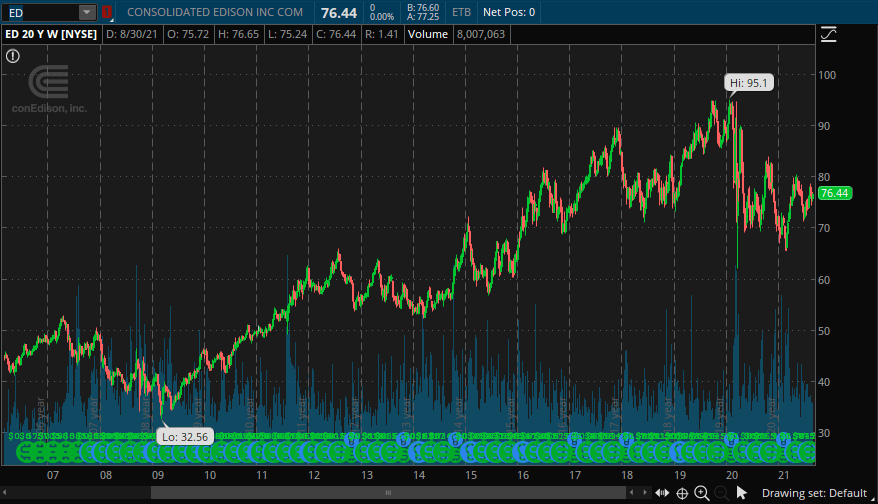Image resolution: width=878 pixels, height=504 pixels.
Task: Click the 30 price axis label
Action: (x=824, y=433)
